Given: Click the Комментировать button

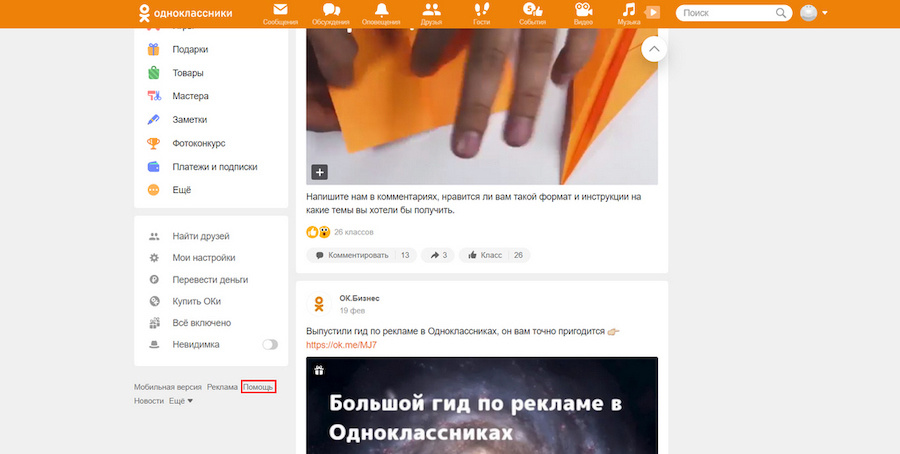Looking at the screenshot, I should (352, 255).
